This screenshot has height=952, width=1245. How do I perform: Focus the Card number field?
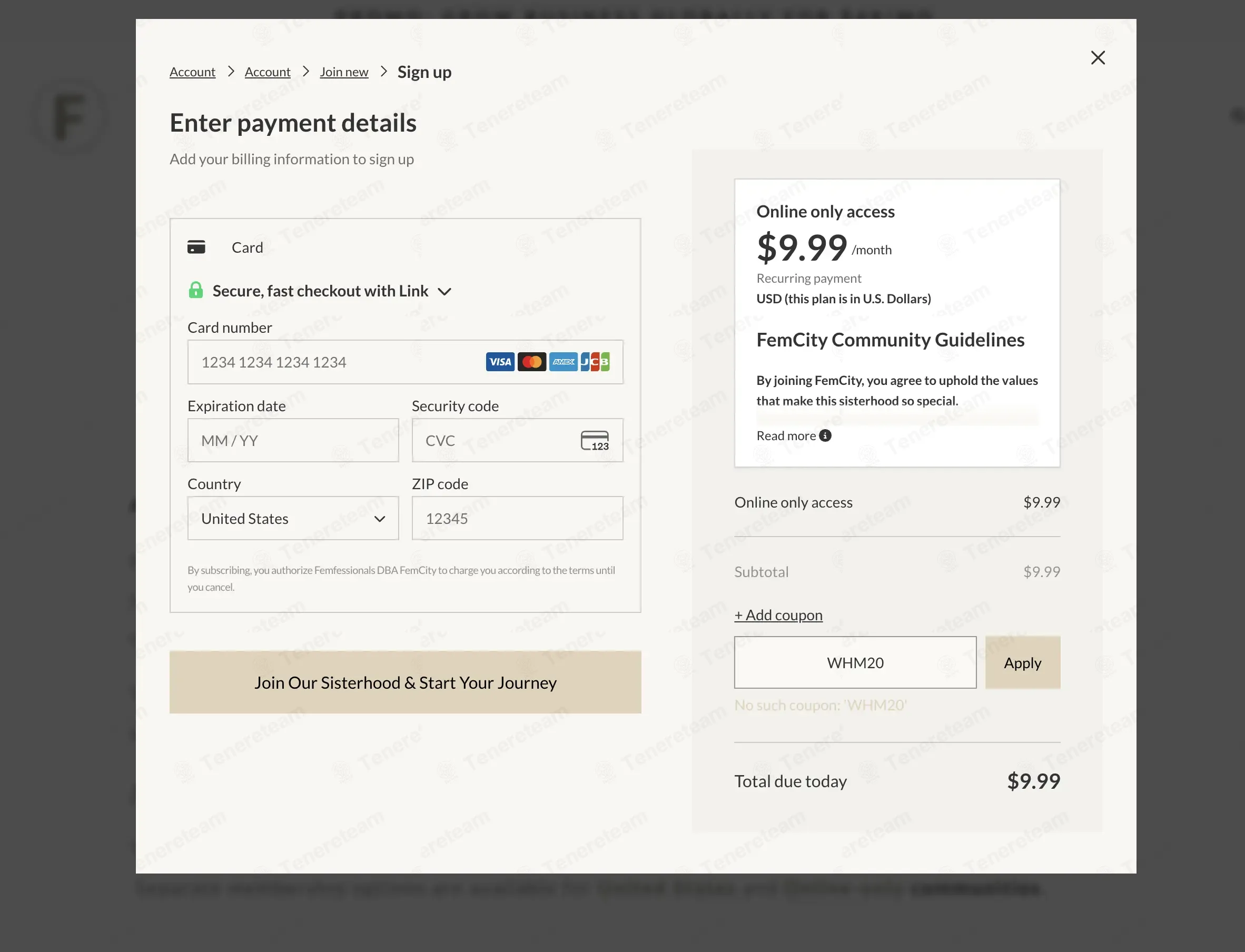point(405,362)
